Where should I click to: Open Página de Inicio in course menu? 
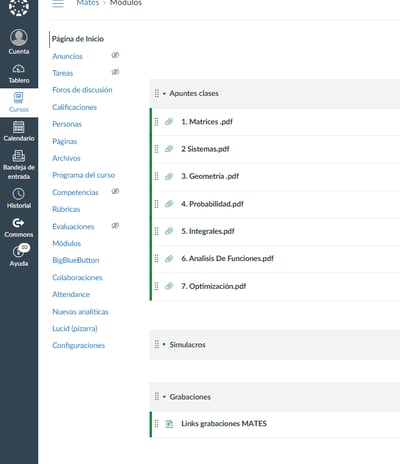click(78, 39)
